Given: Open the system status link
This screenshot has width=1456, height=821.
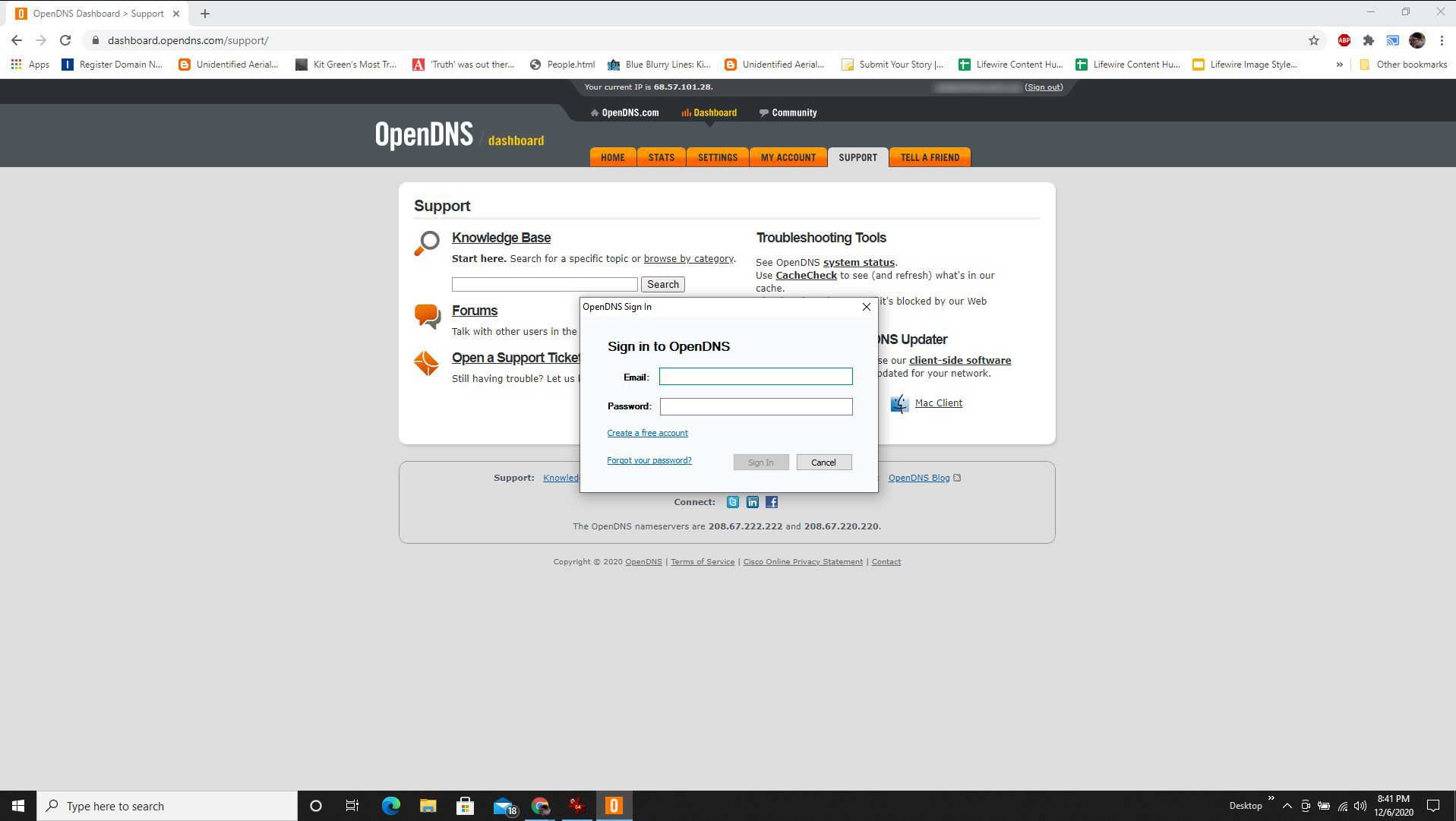Looking at the screenshot, I should pos(858,263).
